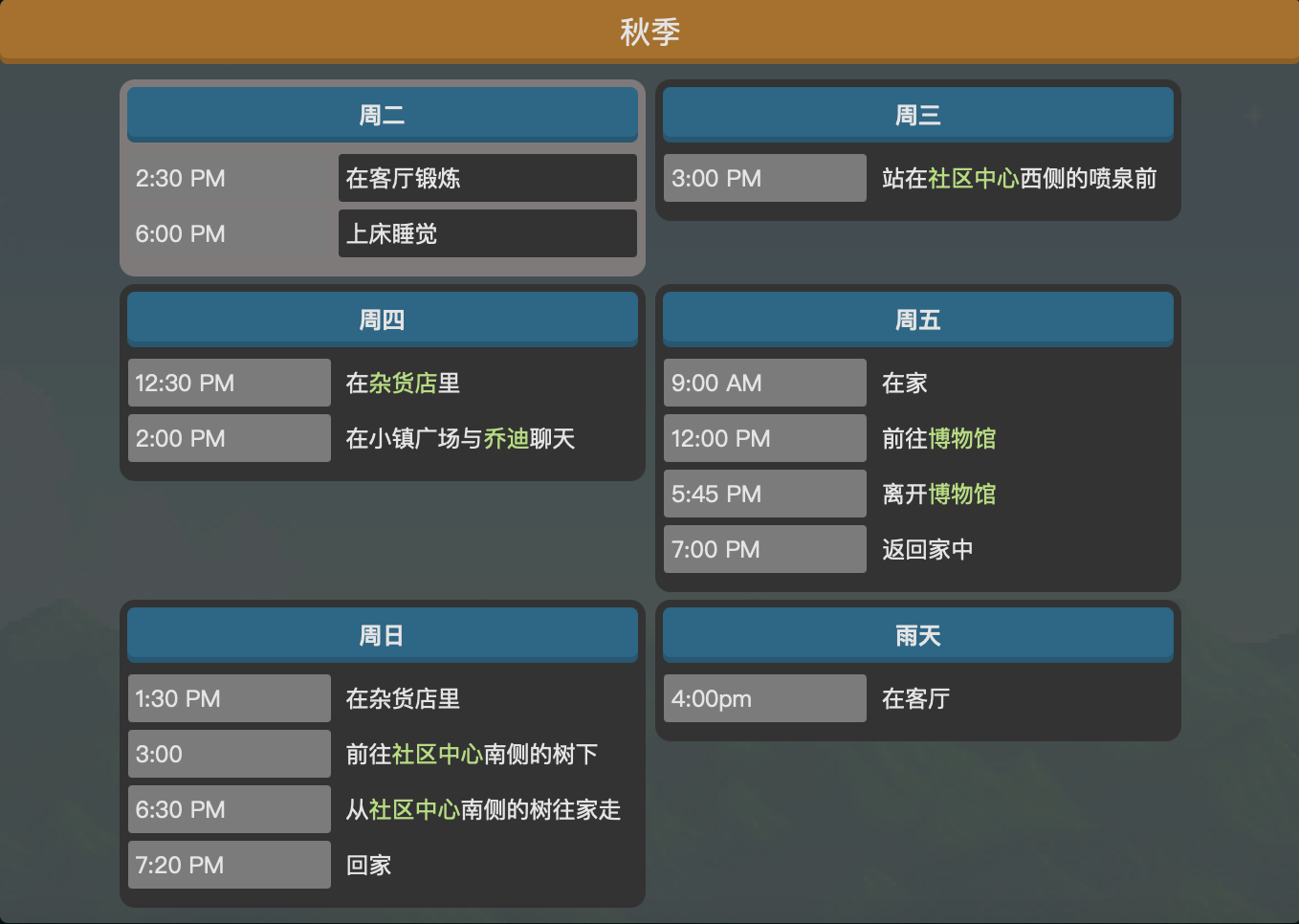The width and height of the screenshot is (1299, 924).
Task: Click the 返回家中 entry
Action: point(928,550)
